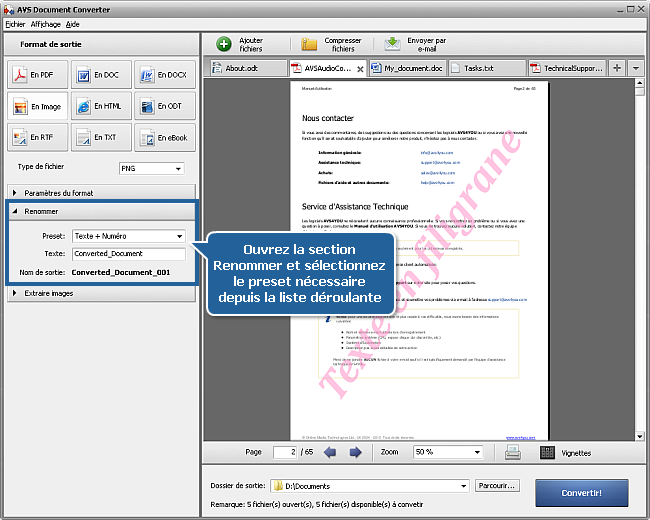
Task: Click the Vignettes thumbnails grid icon
Action: click(x=547, y=452)
